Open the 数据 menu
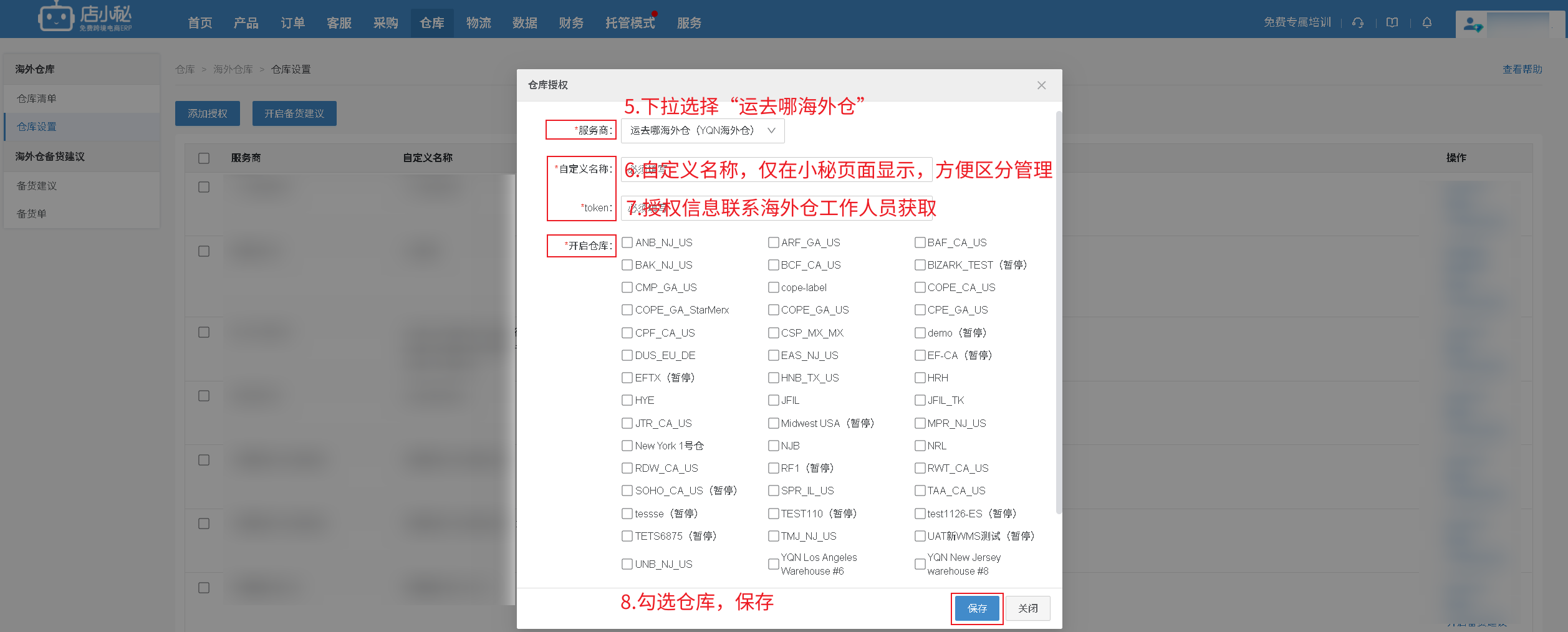The image size is (1568, 632). [525, 23]
